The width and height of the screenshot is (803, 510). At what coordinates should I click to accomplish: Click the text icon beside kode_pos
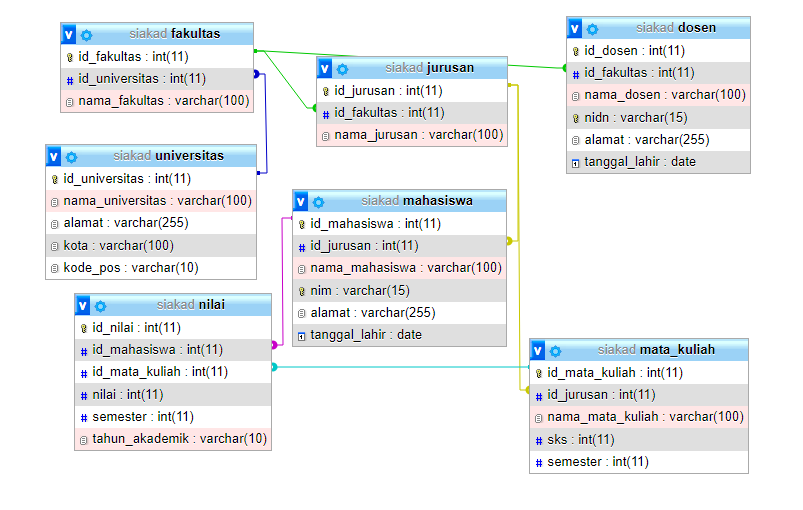coord(55,268)
